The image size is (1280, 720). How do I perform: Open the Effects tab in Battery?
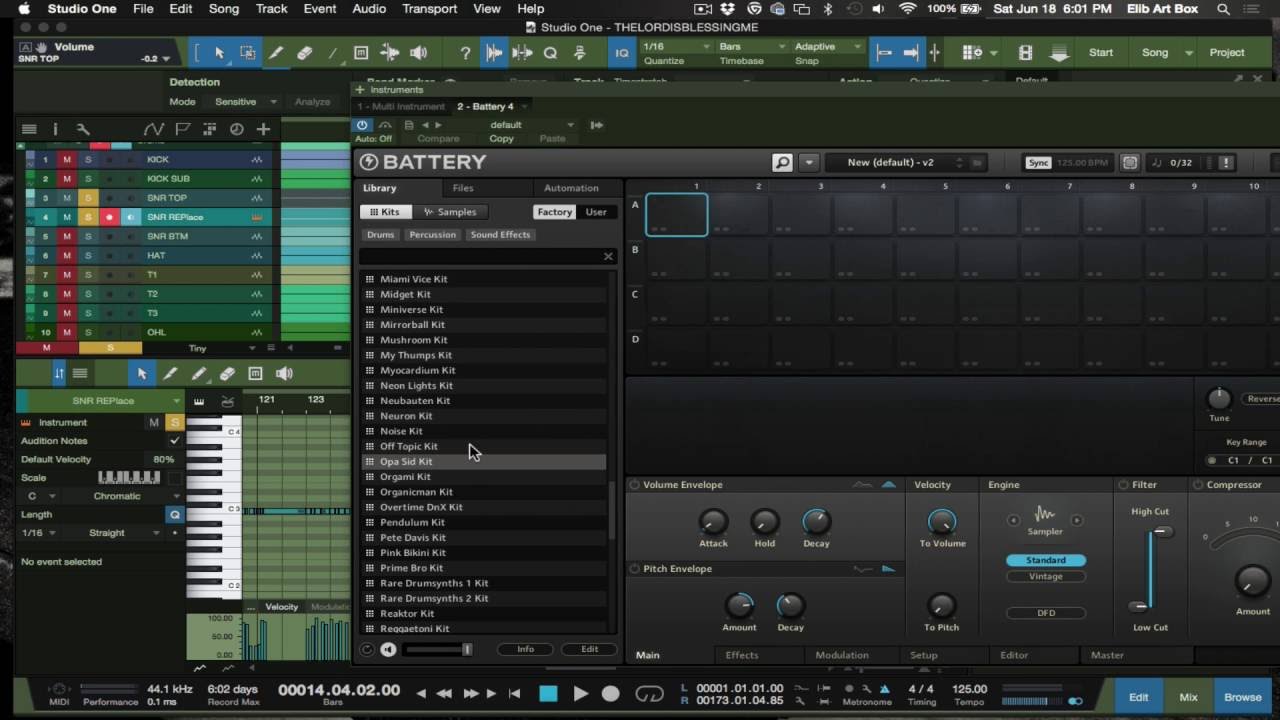coord(742,655)
